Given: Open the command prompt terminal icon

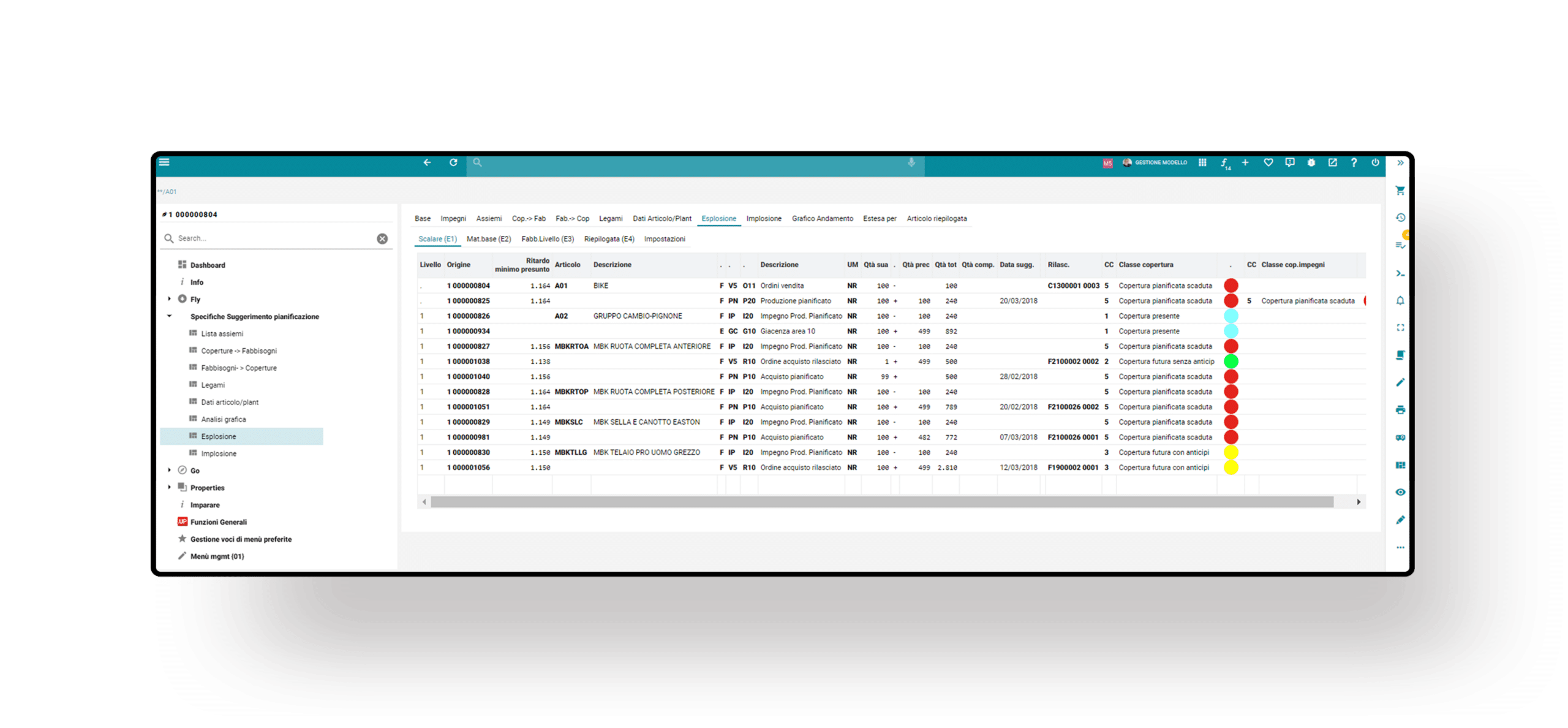Looking at the screenshot, I should 1400,273.
